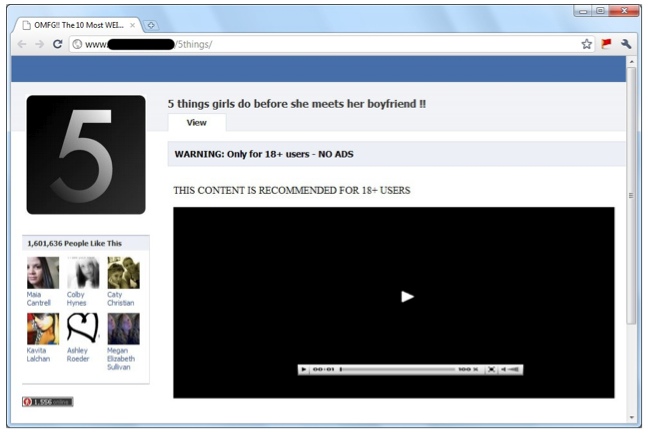Click the large number 5 page image
The height and width of the screenshot is (433, 648).
(x=86, y=155)
